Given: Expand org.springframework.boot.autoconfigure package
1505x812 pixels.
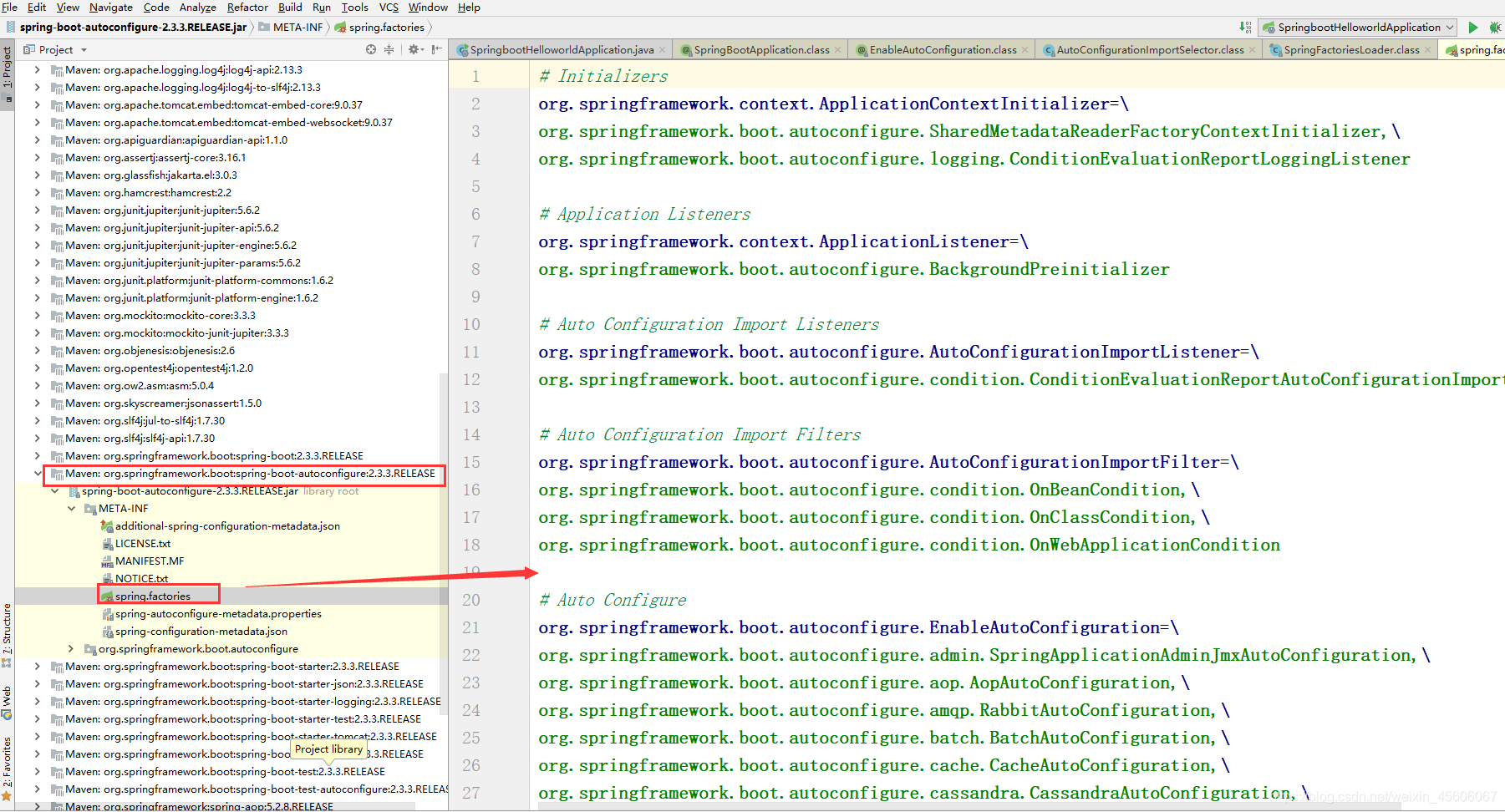Looking at the screenshot, I should (72, 649).
